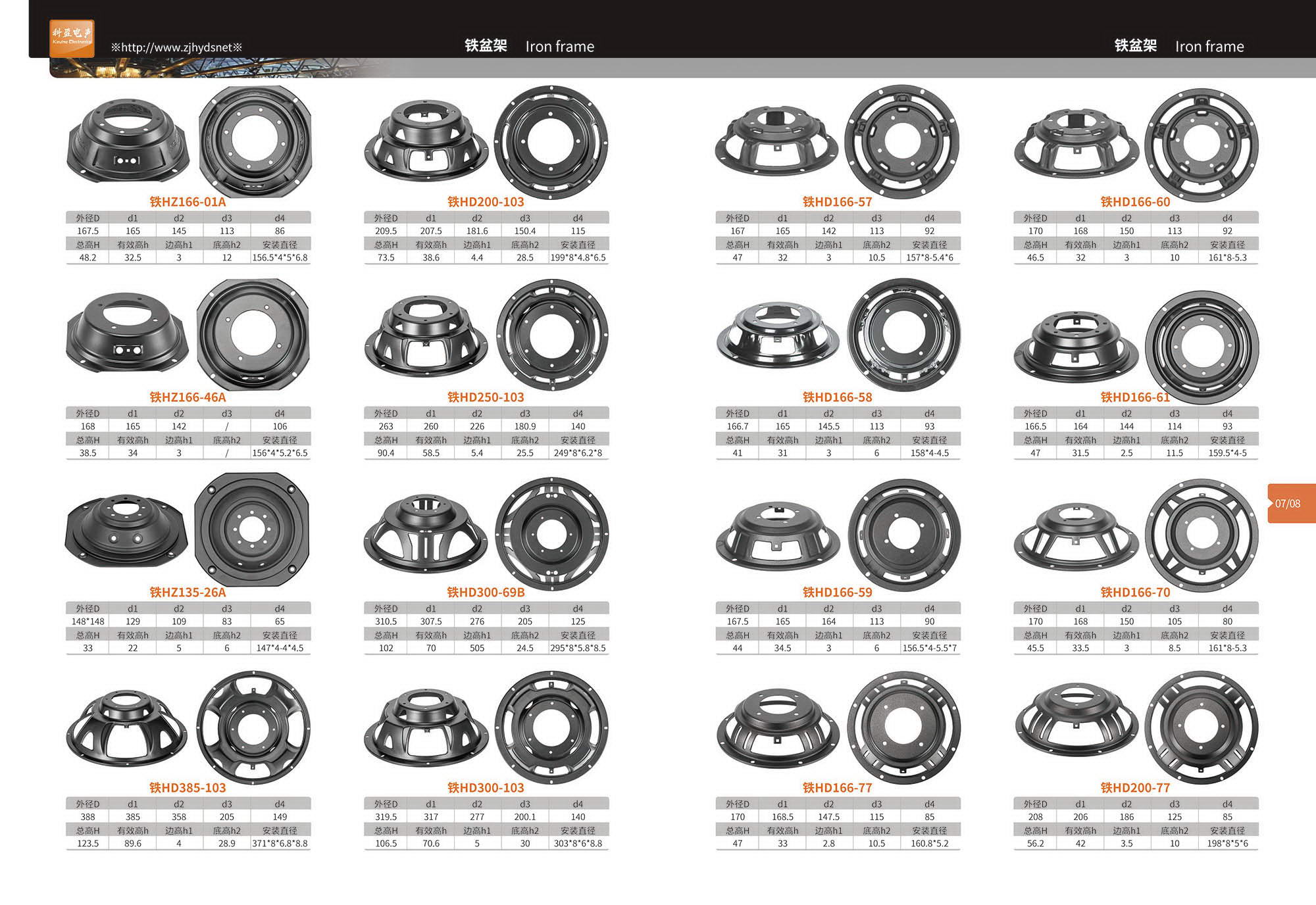This screenshot has width=1316, height=905.
Task: Select HZ166-01A side view frame photo
Action: pyautogui.click(x=128, y=140)
